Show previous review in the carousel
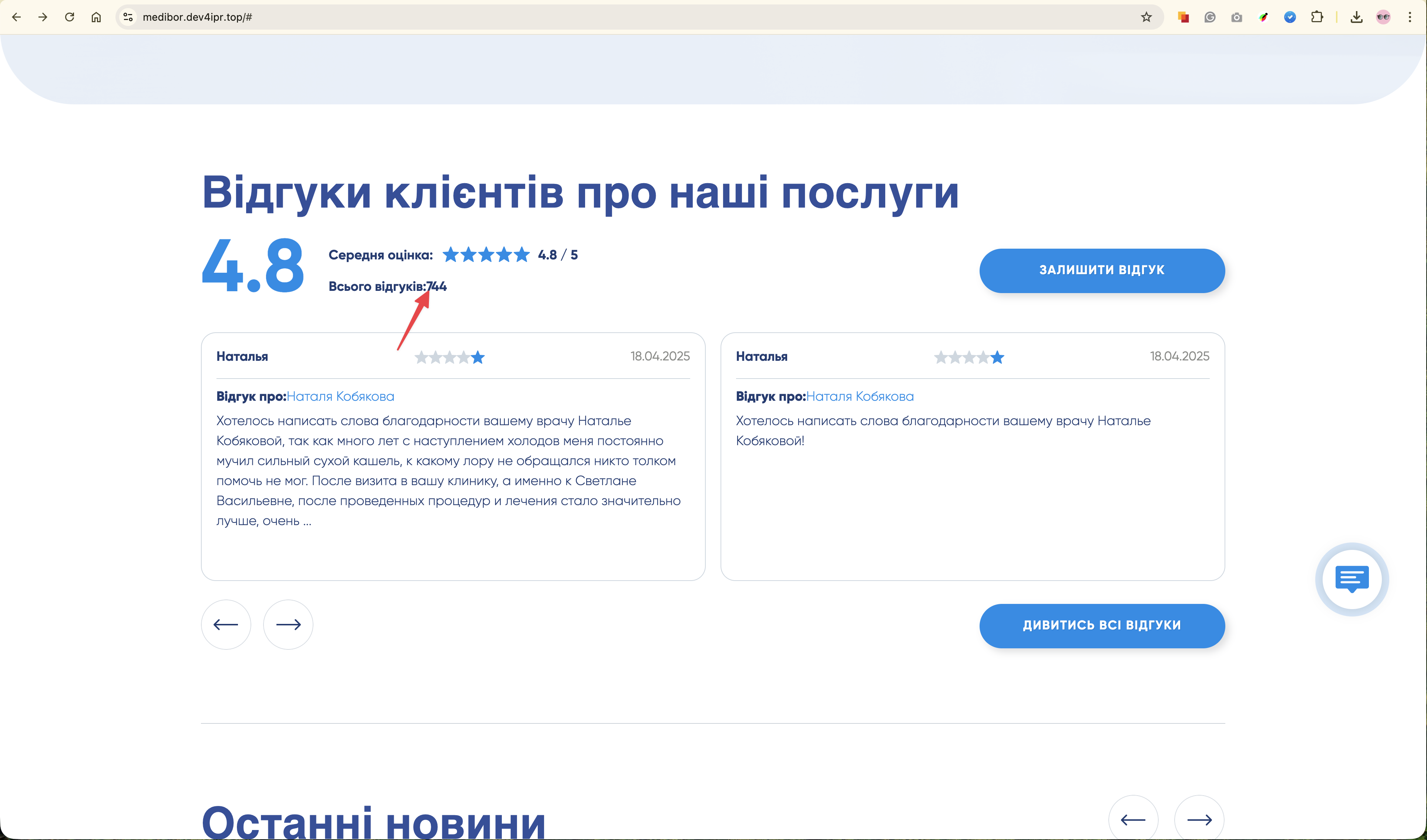 pos(226,624)
